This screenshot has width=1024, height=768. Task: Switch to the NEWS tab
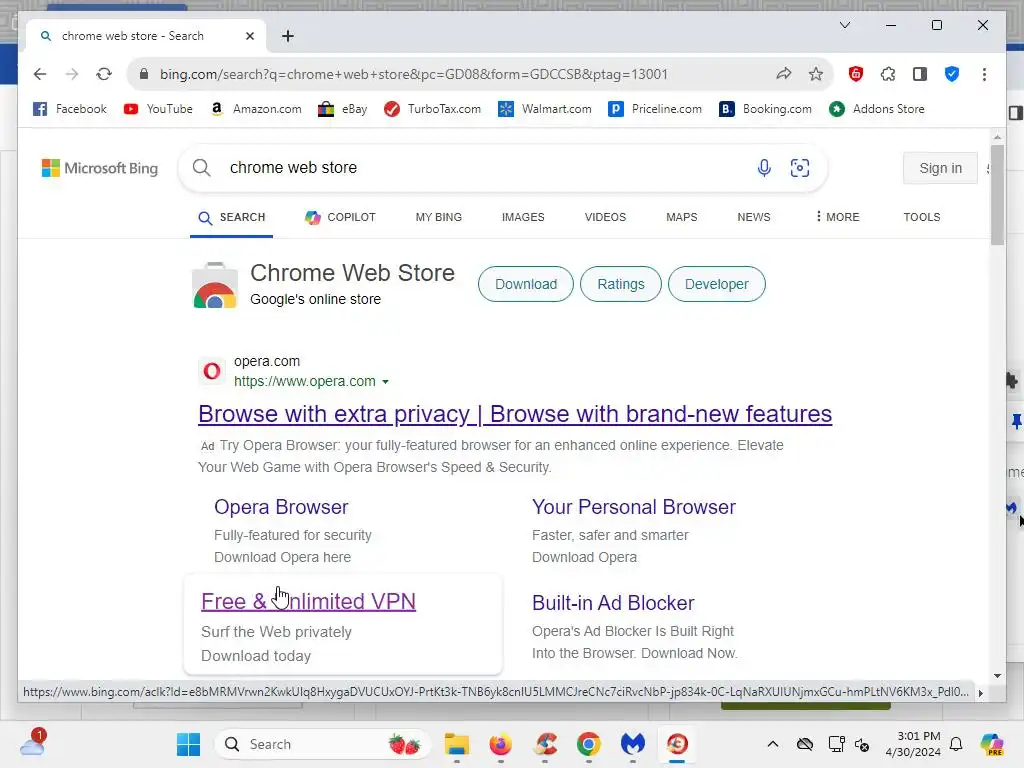click(754, 217)
